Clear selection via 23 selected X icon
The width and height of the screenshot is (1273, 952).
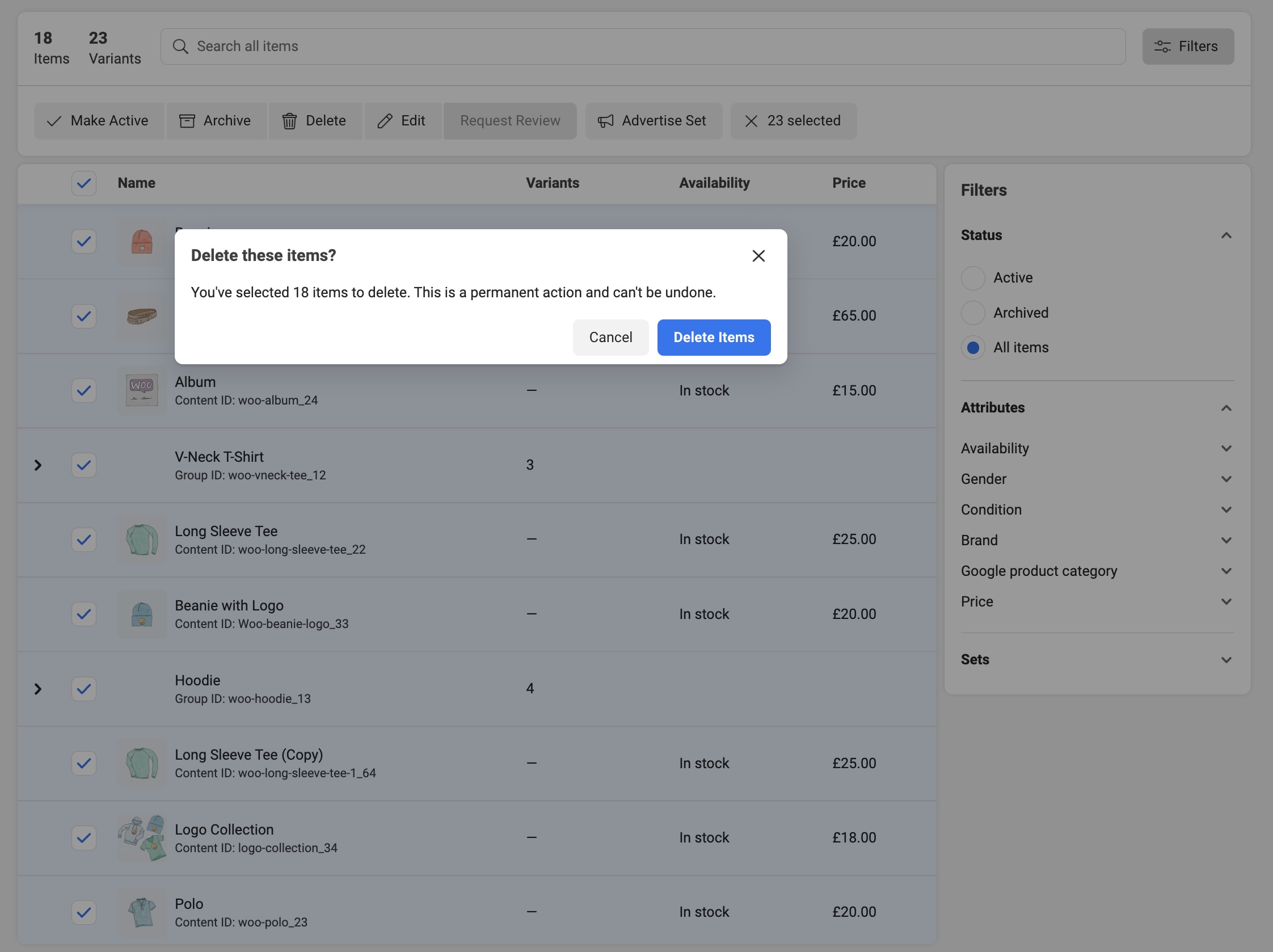tap(751, 121)
